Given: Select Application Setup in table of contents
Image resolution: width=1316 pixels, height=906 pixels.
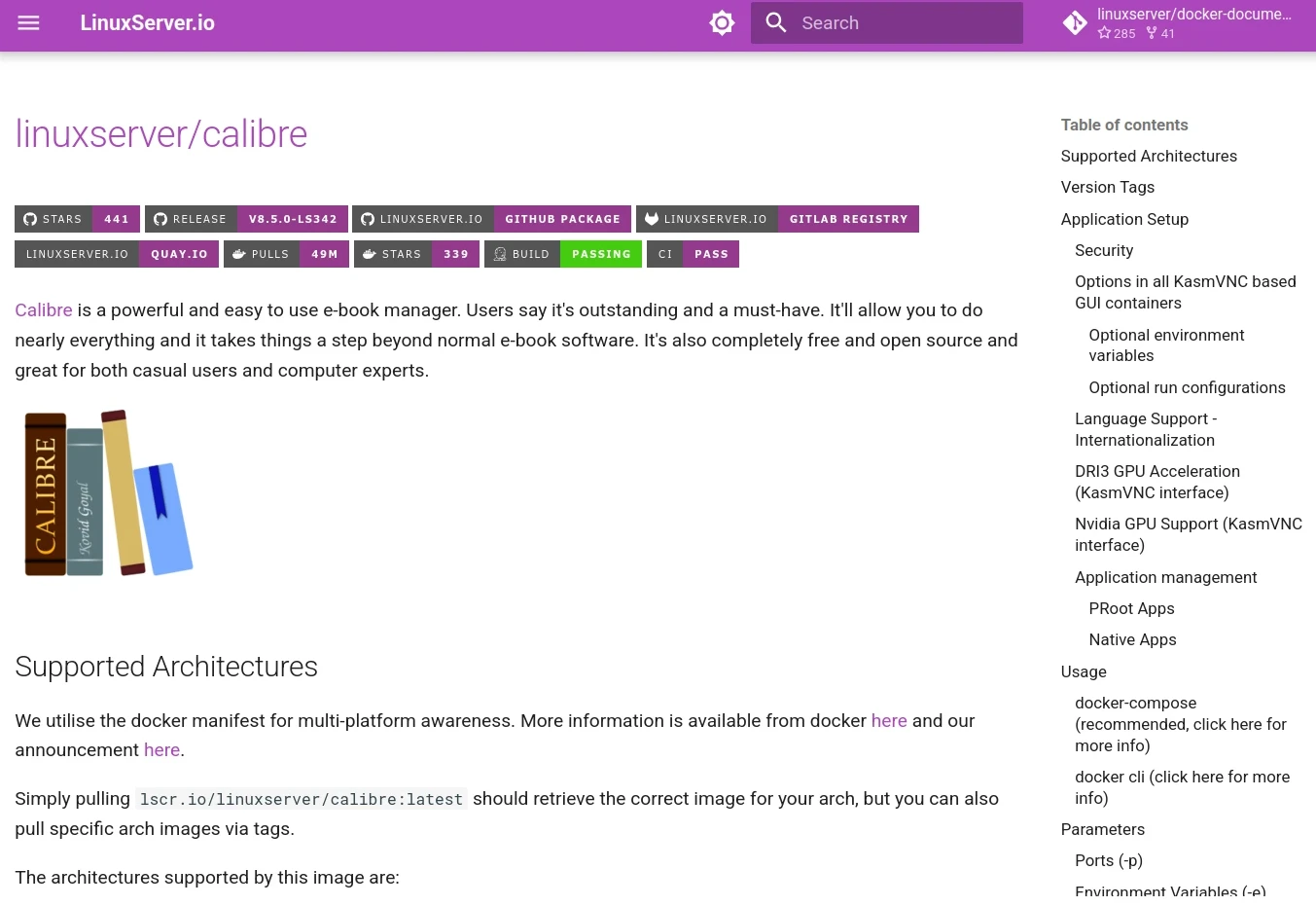Looking at the screenshot, I should point(1124,220).
